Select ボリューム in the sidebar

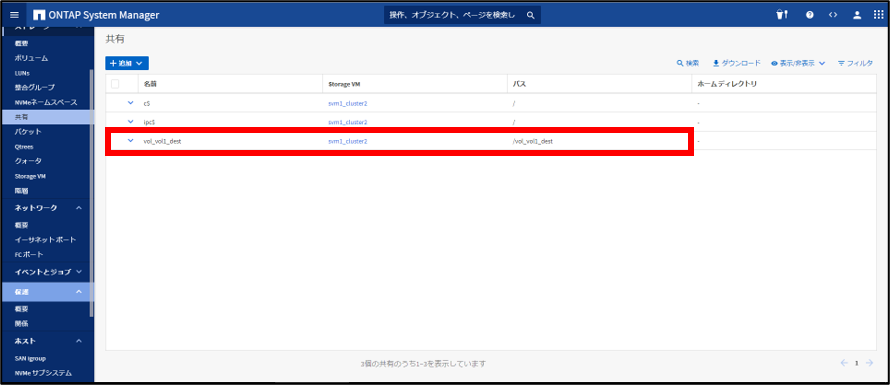coord(31,58)
